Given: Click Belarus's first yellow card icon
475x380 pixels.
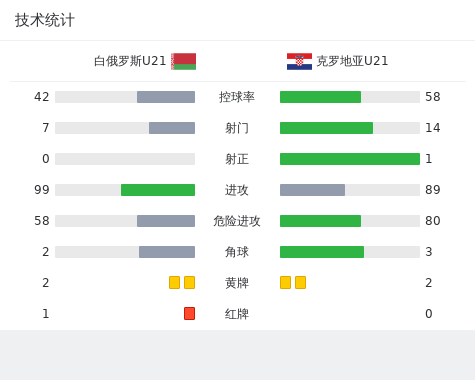Looking at the screenshot, I should (174, 282).
